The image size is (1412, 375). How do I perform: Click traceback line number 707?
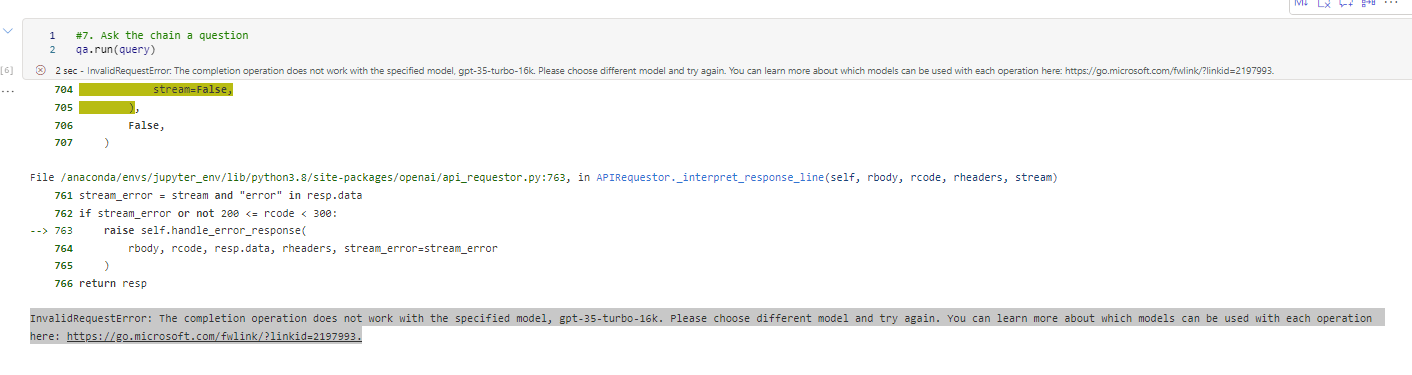pyautogui.click(x=63, y=144)
